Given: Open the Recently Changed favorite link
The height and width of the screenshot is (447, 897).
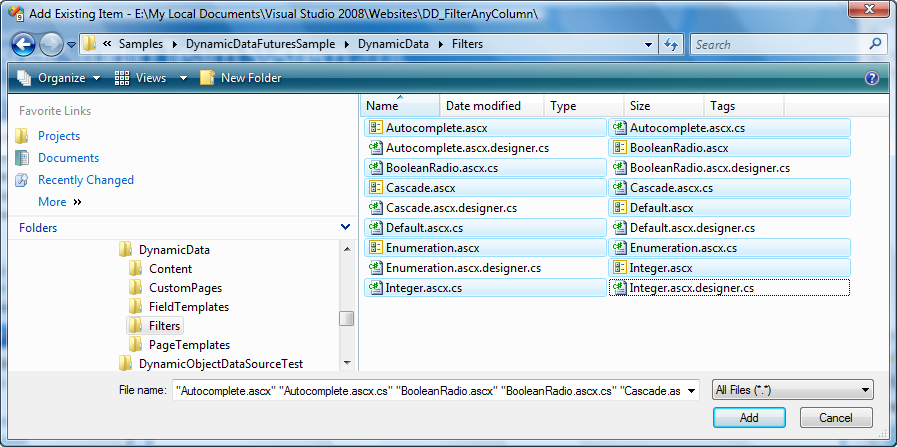Looking at the screenshot, I should pos(86,180).
